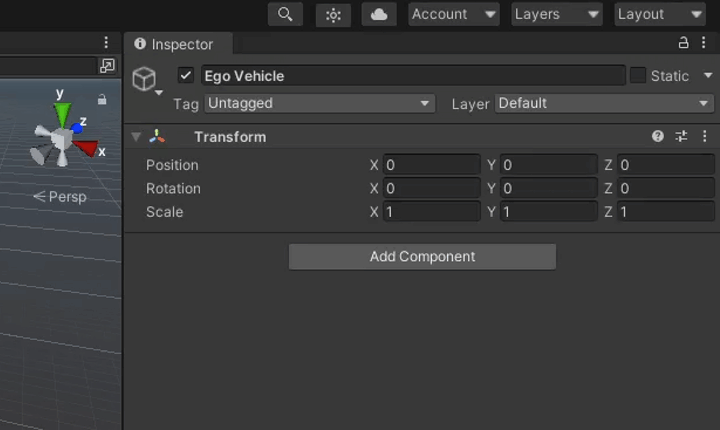Collapse the Transform component foldout

click(x=136, y=137)
